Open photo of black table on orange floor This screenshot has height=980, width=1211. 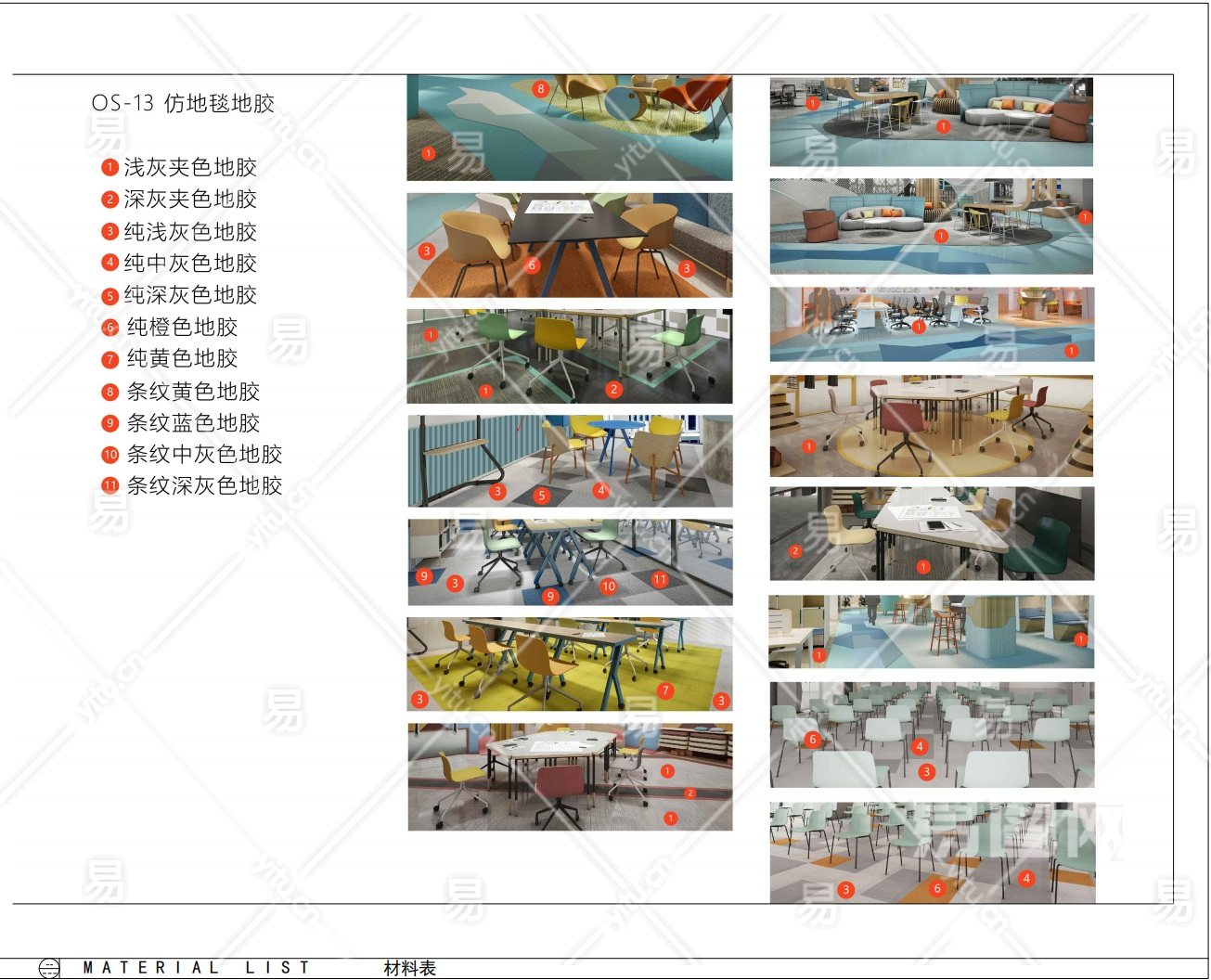570,245
